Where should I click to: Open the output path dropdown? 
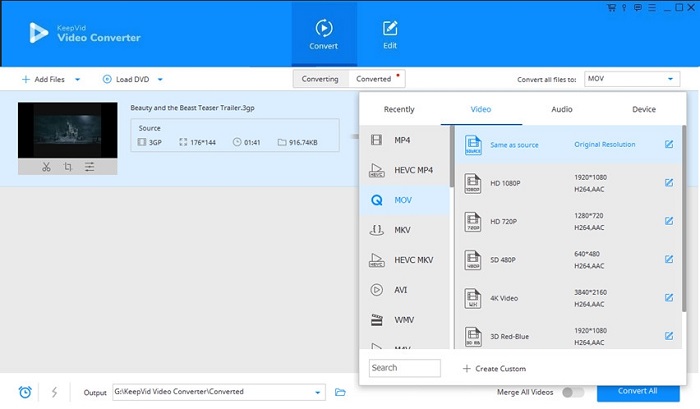pos(318,392)
